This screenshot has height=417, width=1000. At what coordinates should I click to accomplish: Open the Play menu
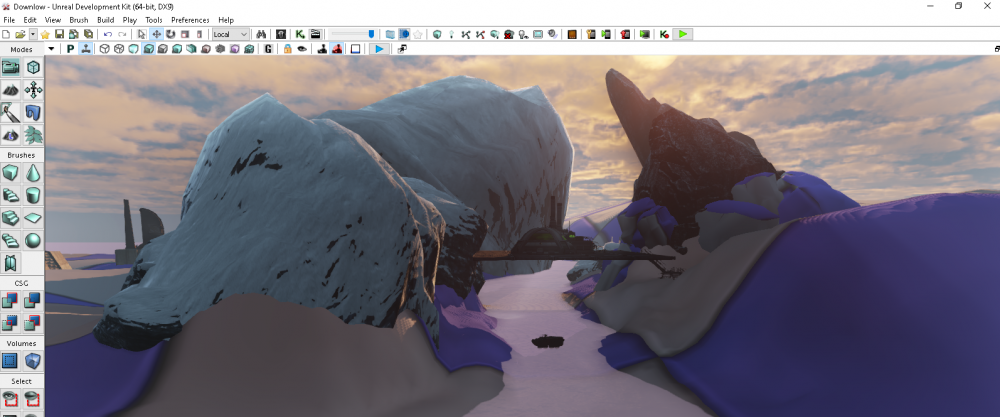pos(129,20)
